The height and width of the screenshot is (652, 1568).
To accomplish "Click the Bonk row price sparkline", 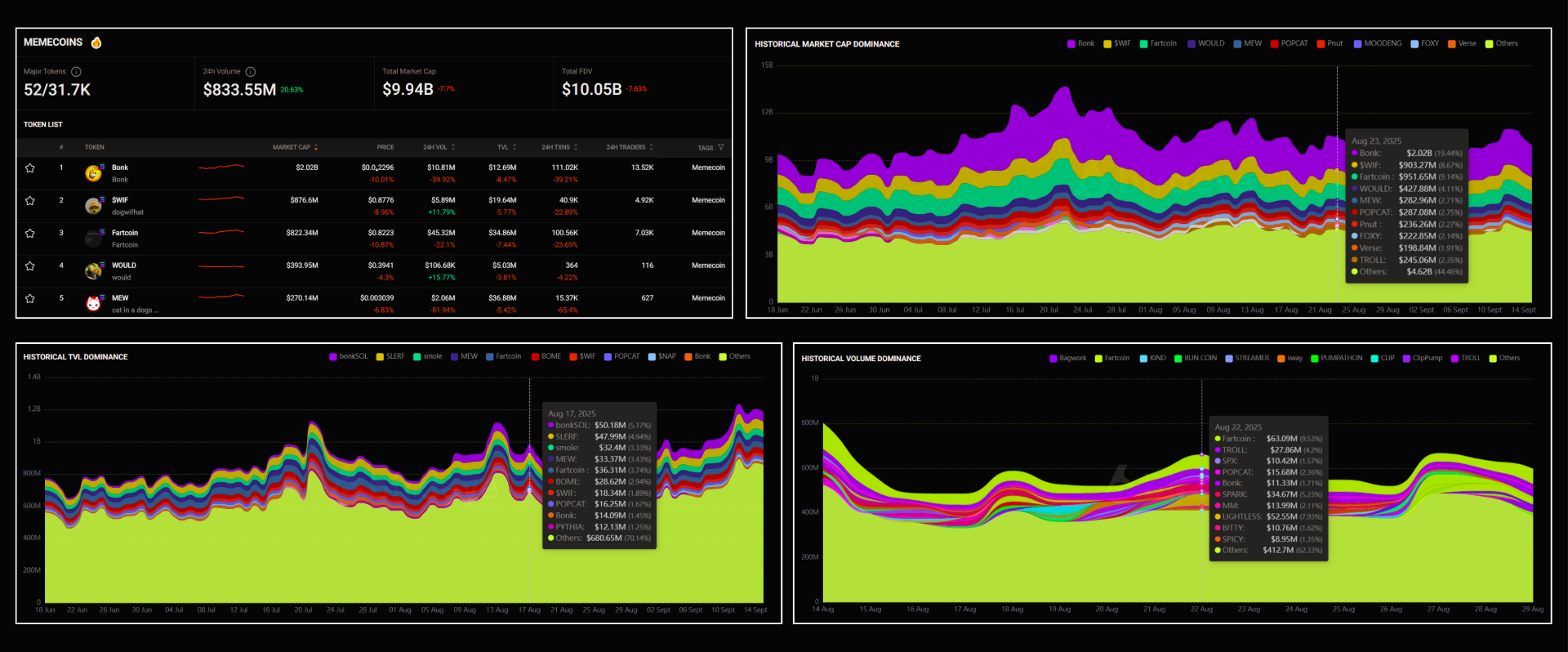I will pos(221,167).
